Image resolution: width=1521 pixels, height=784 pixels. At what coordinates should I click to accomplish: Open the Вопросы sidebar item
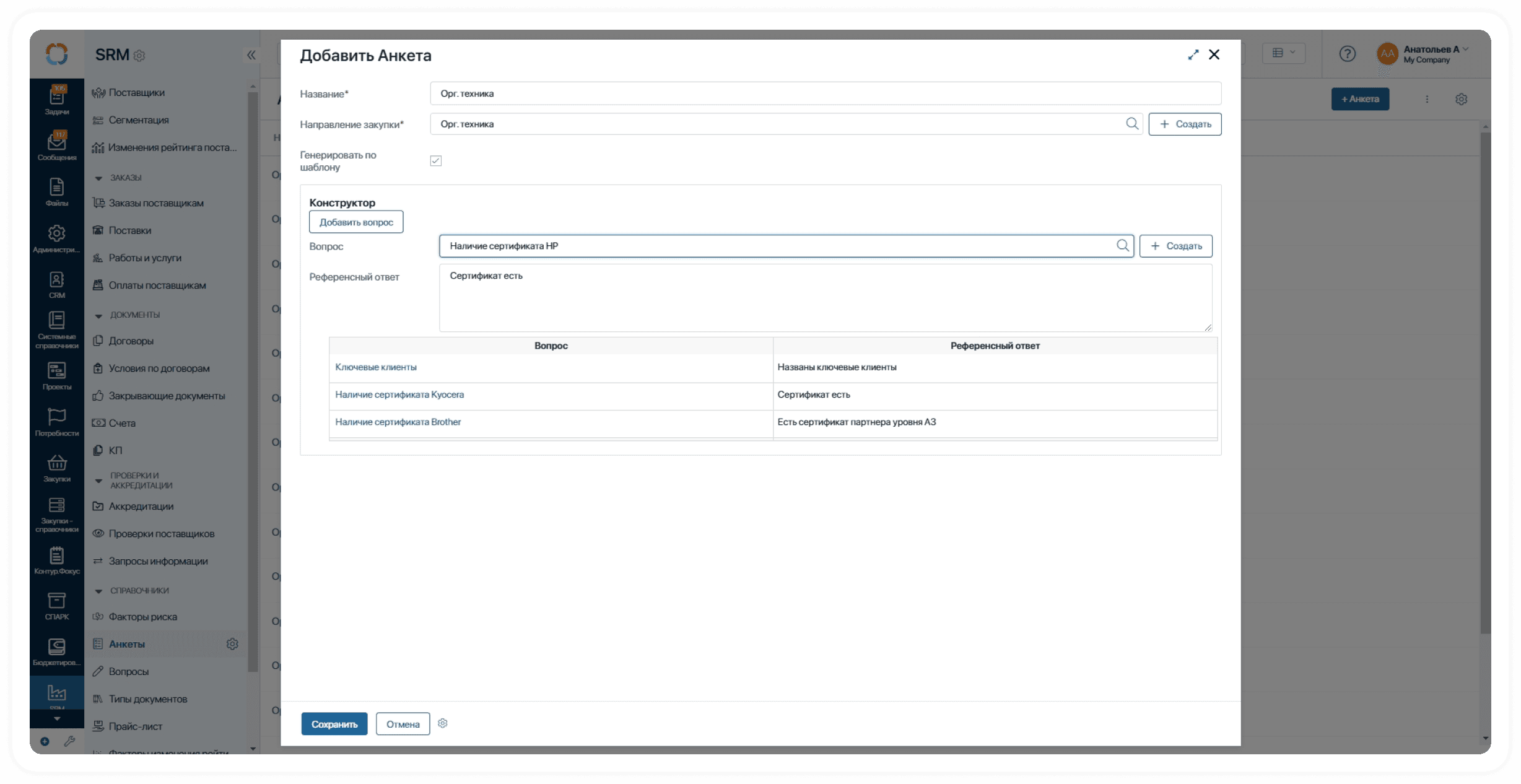click(x=128, y=671)
